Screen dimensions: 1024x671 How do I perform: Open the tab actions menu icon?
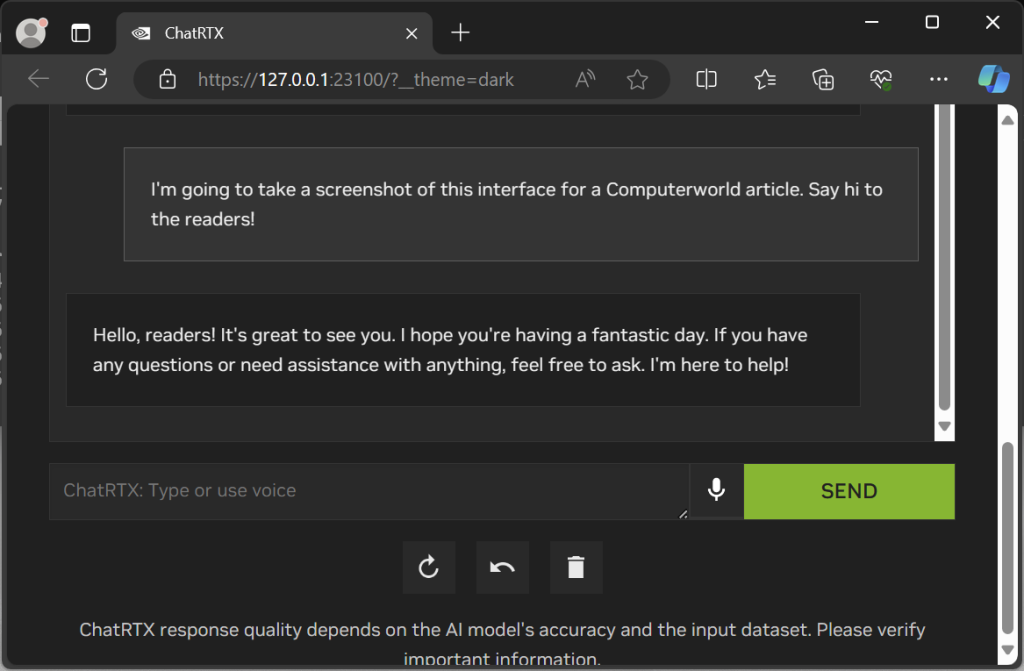(x=80, y=33)
